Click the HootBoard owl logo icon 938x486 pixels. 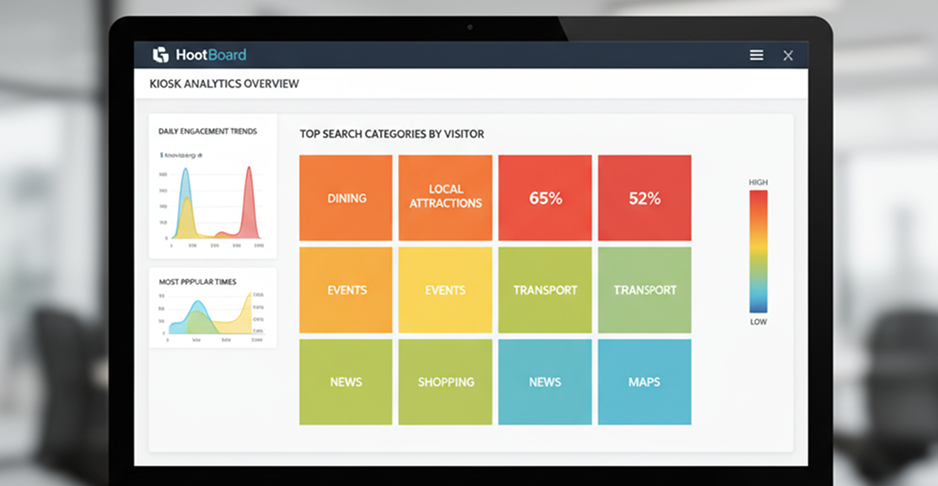point(161,55)
